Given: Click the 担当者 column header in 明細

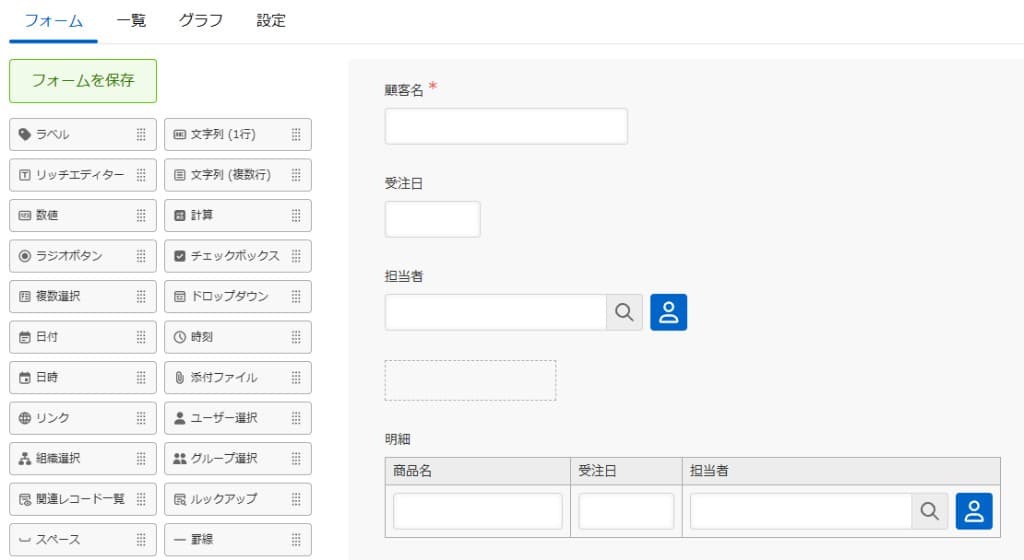Looking at the screenshot, I should [x=841, y=471].
